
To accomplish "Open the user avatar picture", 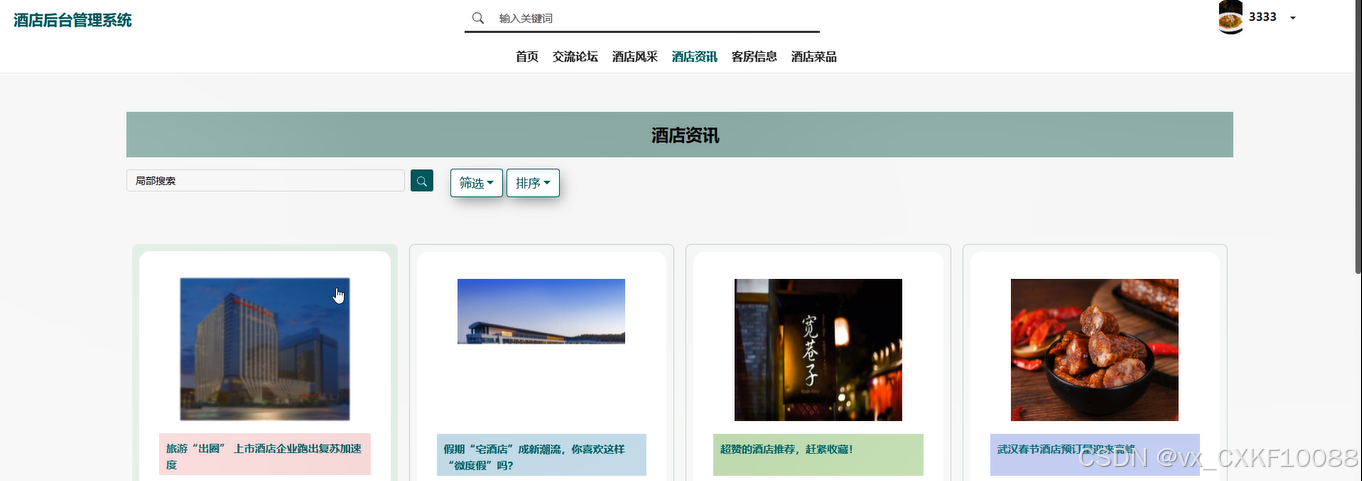I will click(x=1231, y=17).
